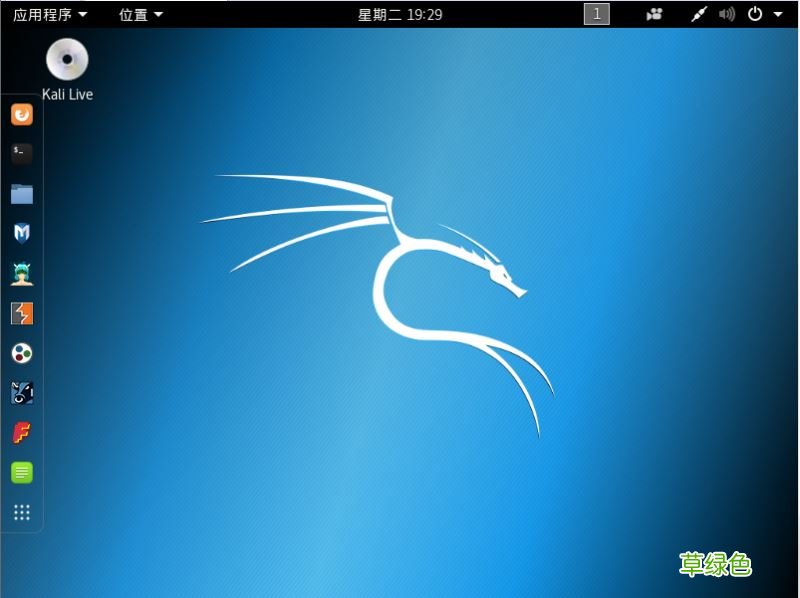Expand the system status menu arrow

coord(779,14)
